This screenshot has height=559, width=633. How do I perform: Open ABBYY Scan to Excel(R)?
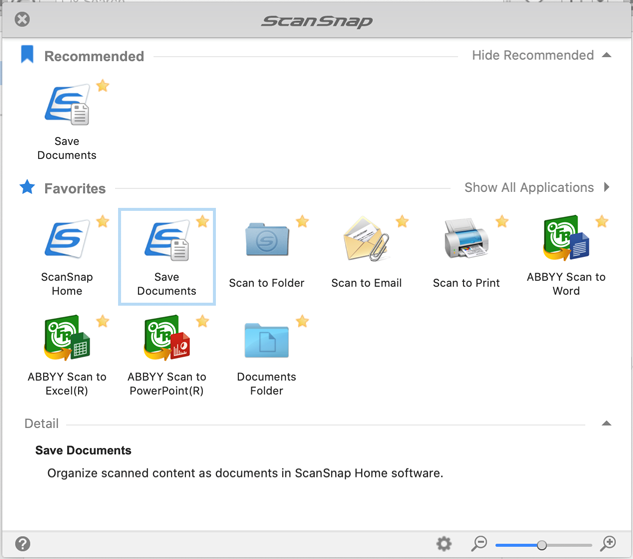(x=67, y=337)
